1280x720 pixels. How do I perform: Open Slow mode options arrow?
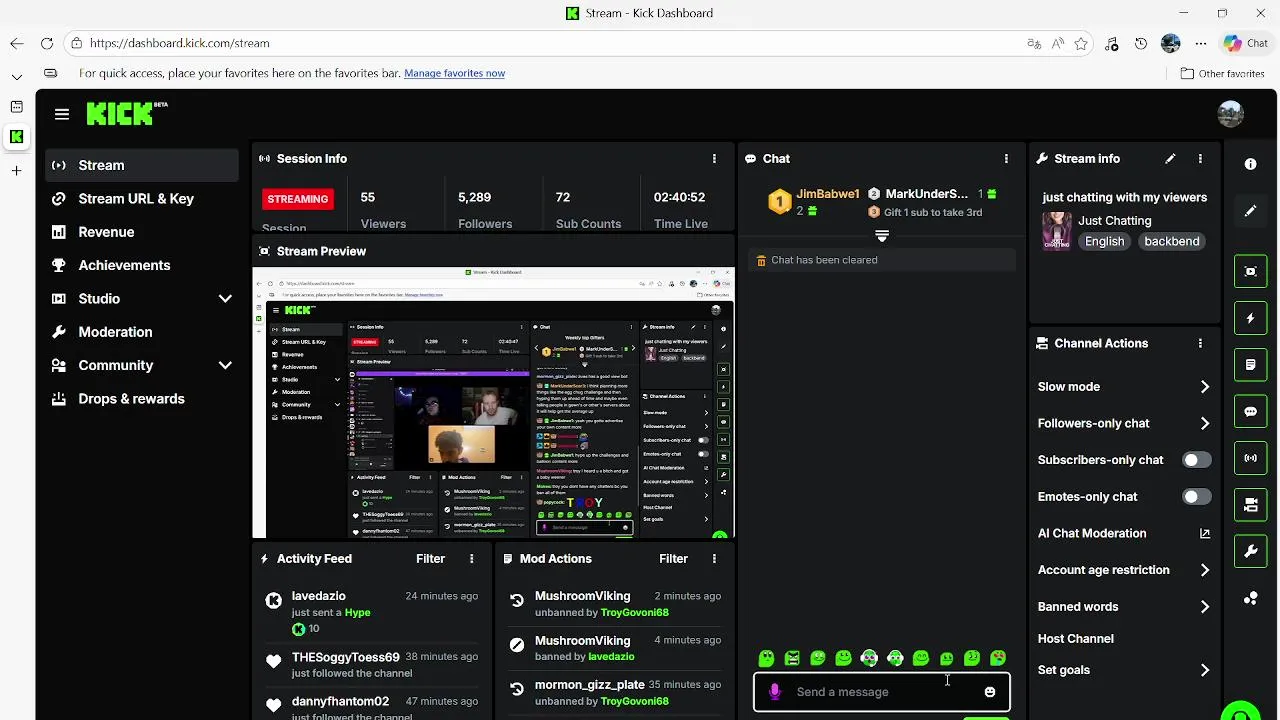tap(1205, 387)
